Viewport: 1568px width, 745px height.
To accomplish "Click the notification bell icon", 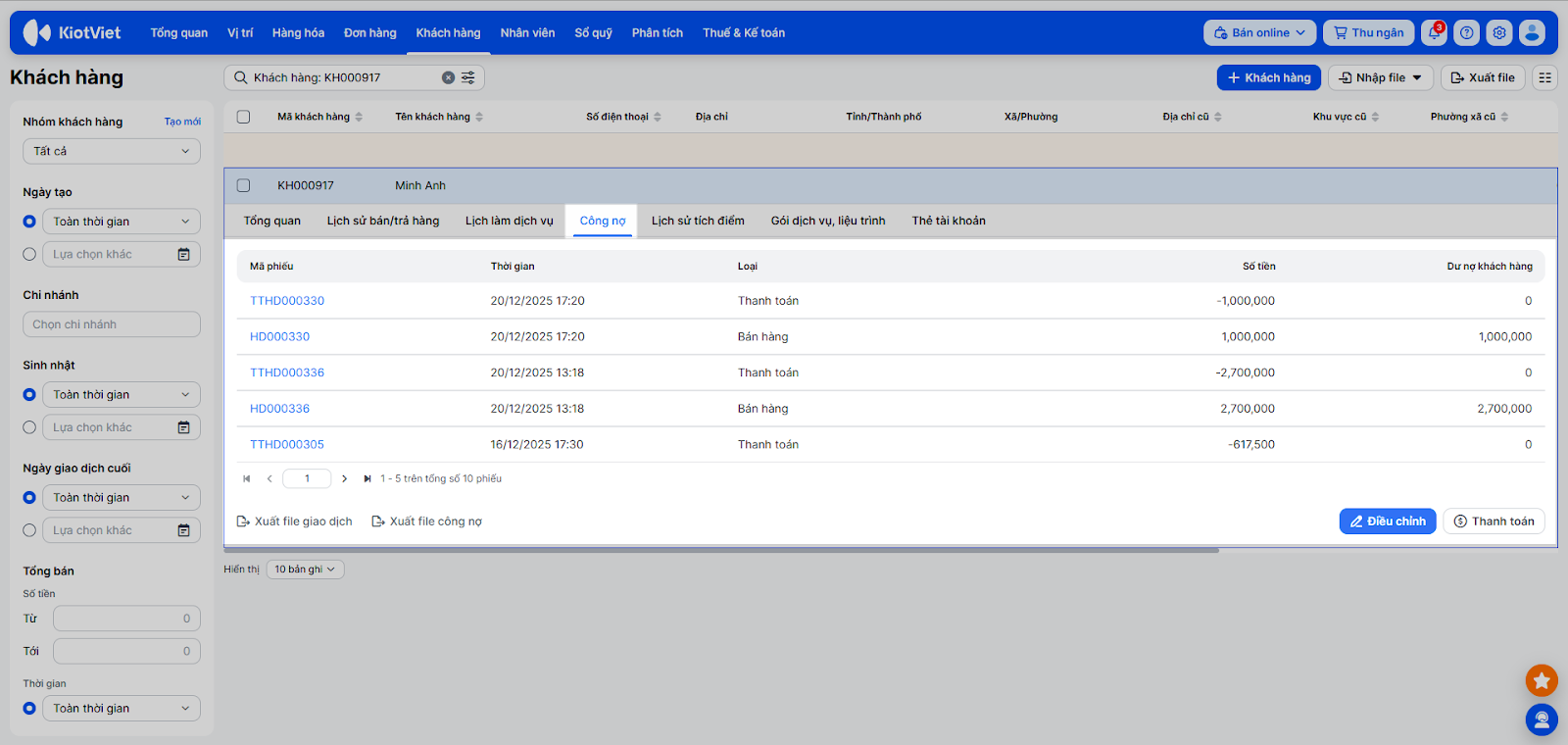I will [x=1434, y=33].
